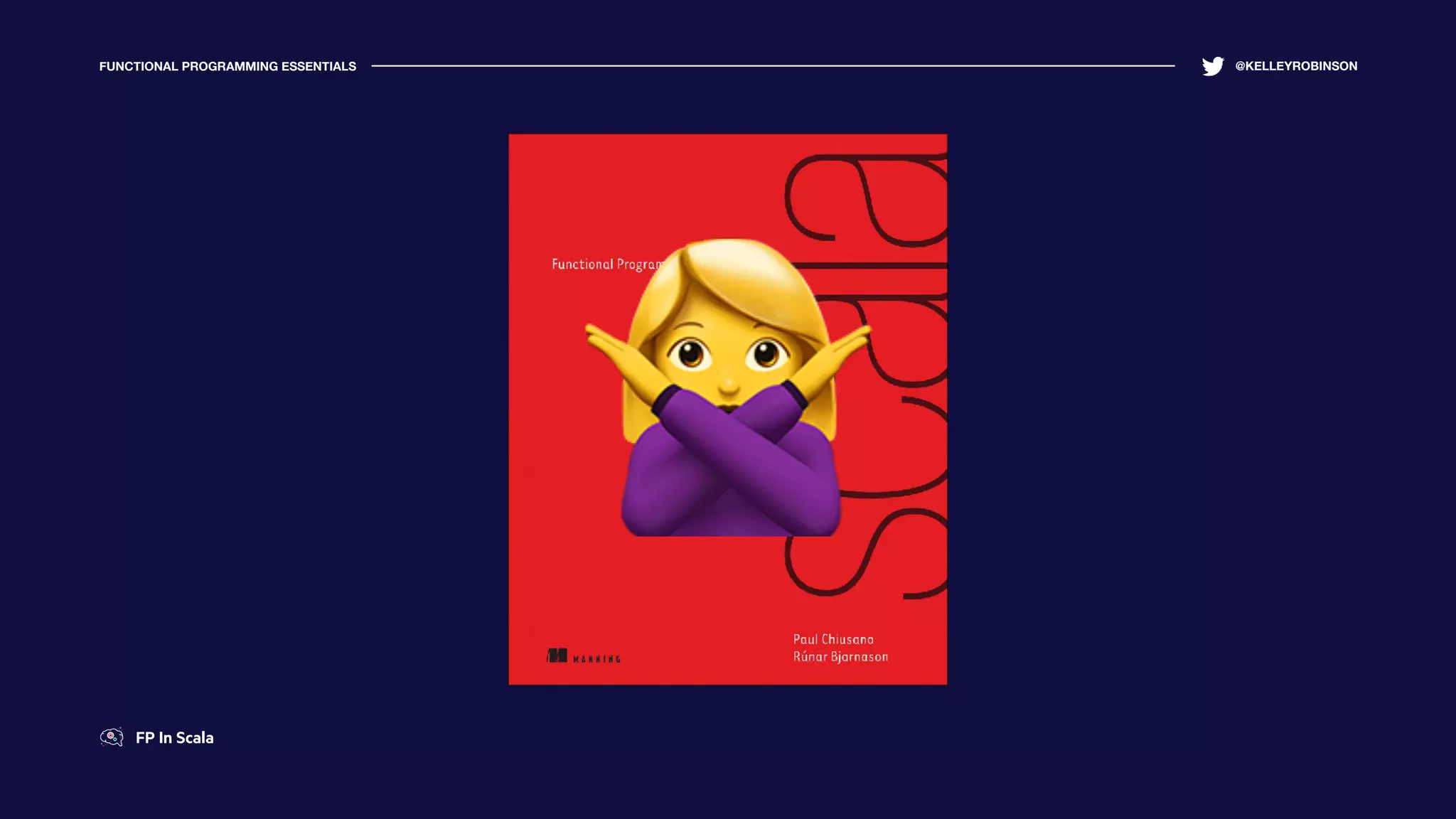The width and height of the screenshot is (1456, 819).
Task: Click the emoji's left eye
Action: point(690,353)
